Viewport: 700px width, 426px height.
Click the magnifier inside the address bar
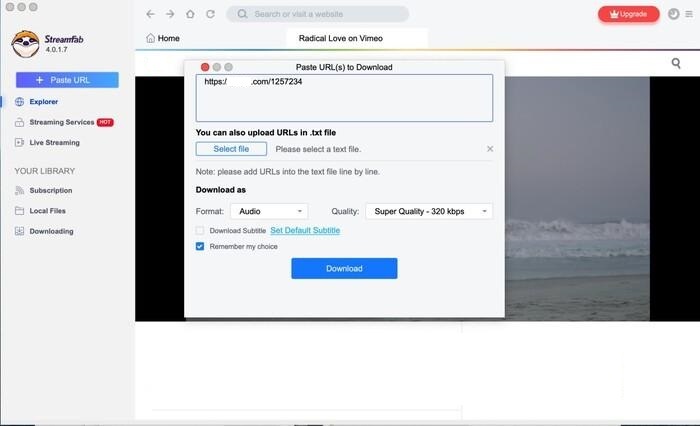point(242,14)
